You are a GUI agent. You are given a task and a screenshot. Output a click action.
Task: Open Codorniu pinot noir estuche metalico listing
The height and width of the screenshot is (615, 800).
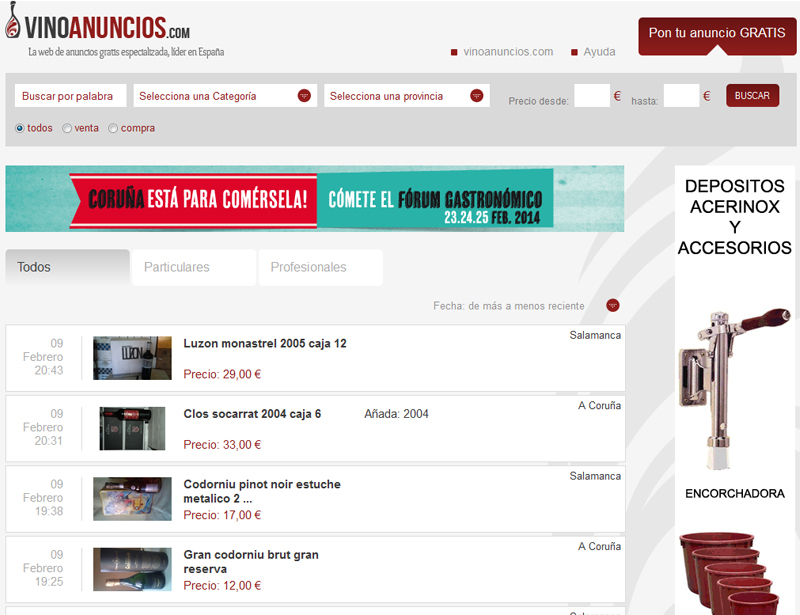[x=262, y=491]
